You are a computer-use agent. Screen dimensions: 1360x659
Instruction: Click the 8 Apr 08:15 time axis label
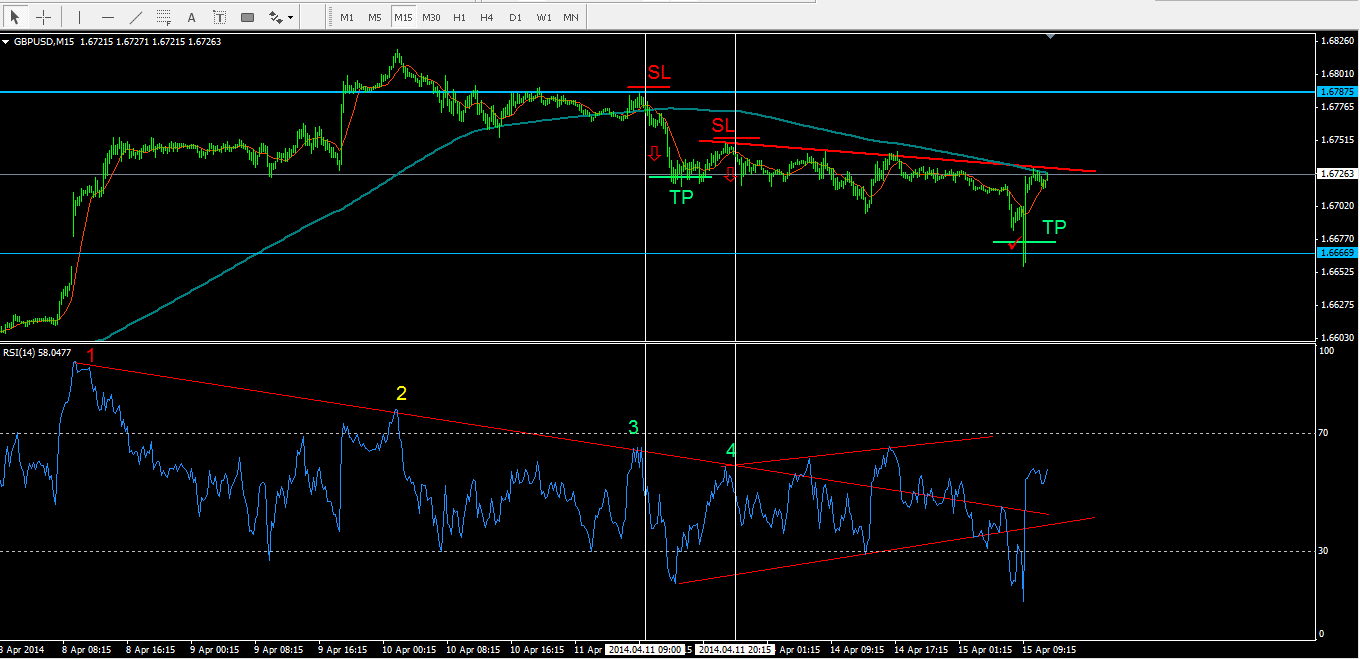pyautogui.click(x=88, y=649)
